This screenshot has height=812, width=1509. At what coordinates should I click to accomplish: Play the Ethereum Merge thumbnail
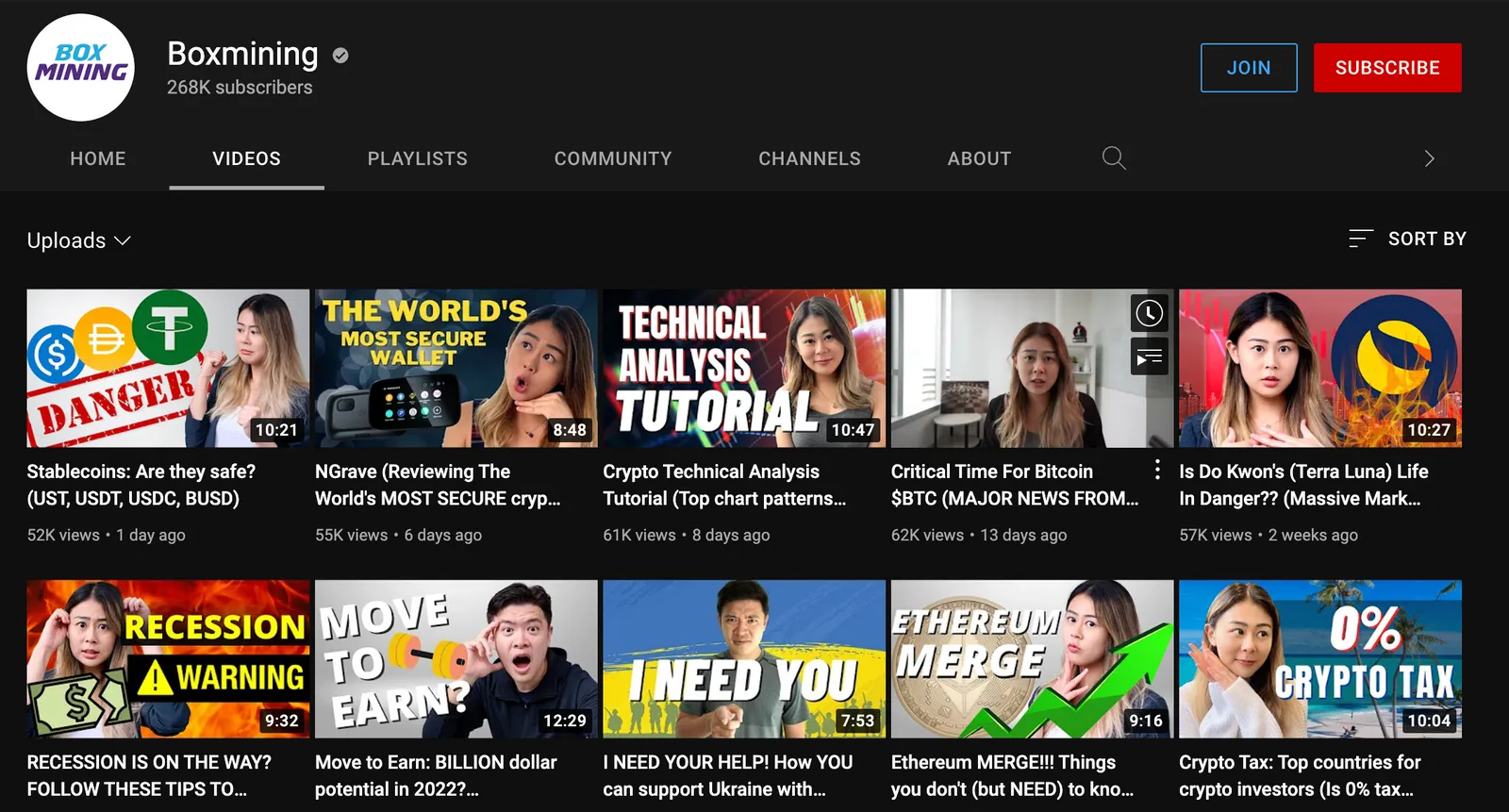click(1033, 658)
